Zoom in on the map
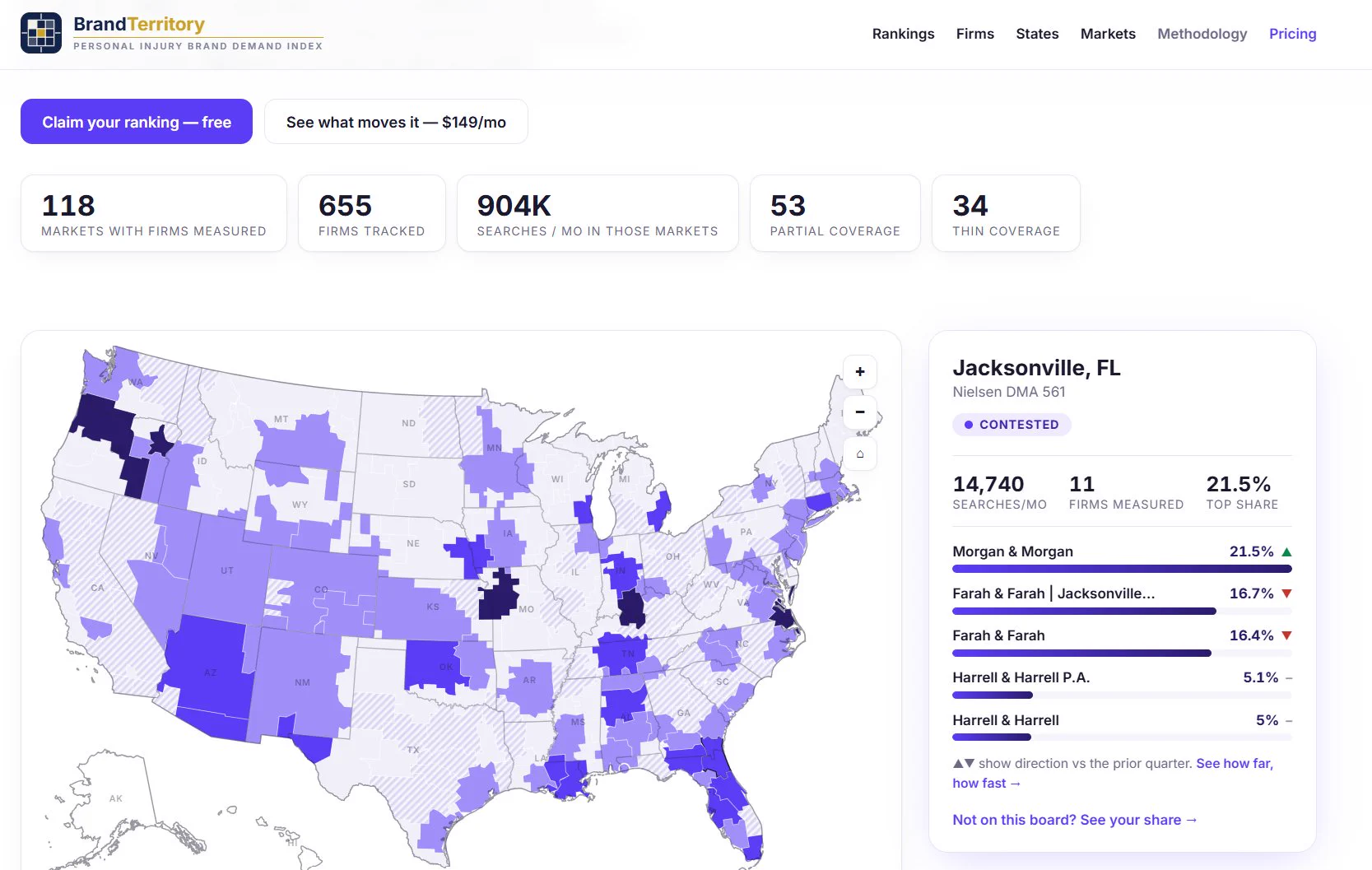Viewport: 1372px width, 870px height. click(860, 372)
